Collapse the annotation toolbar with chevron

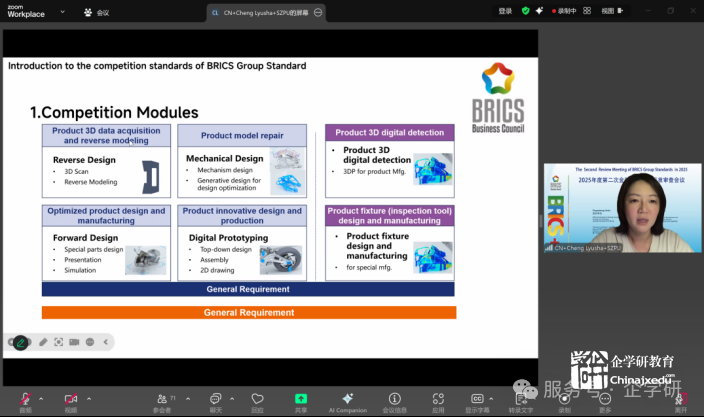click(x=106, y=342)
